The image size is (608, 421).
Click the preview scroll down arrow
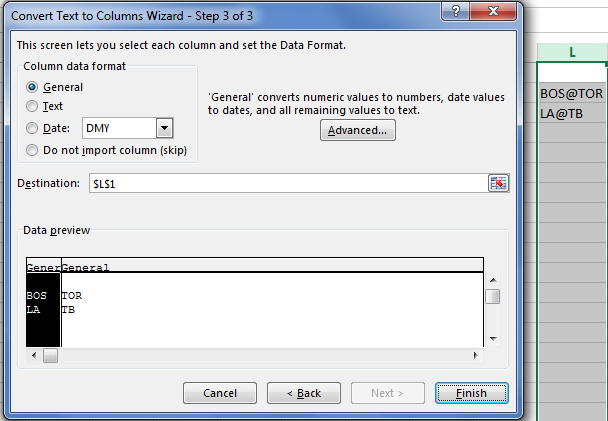(493, 338)
